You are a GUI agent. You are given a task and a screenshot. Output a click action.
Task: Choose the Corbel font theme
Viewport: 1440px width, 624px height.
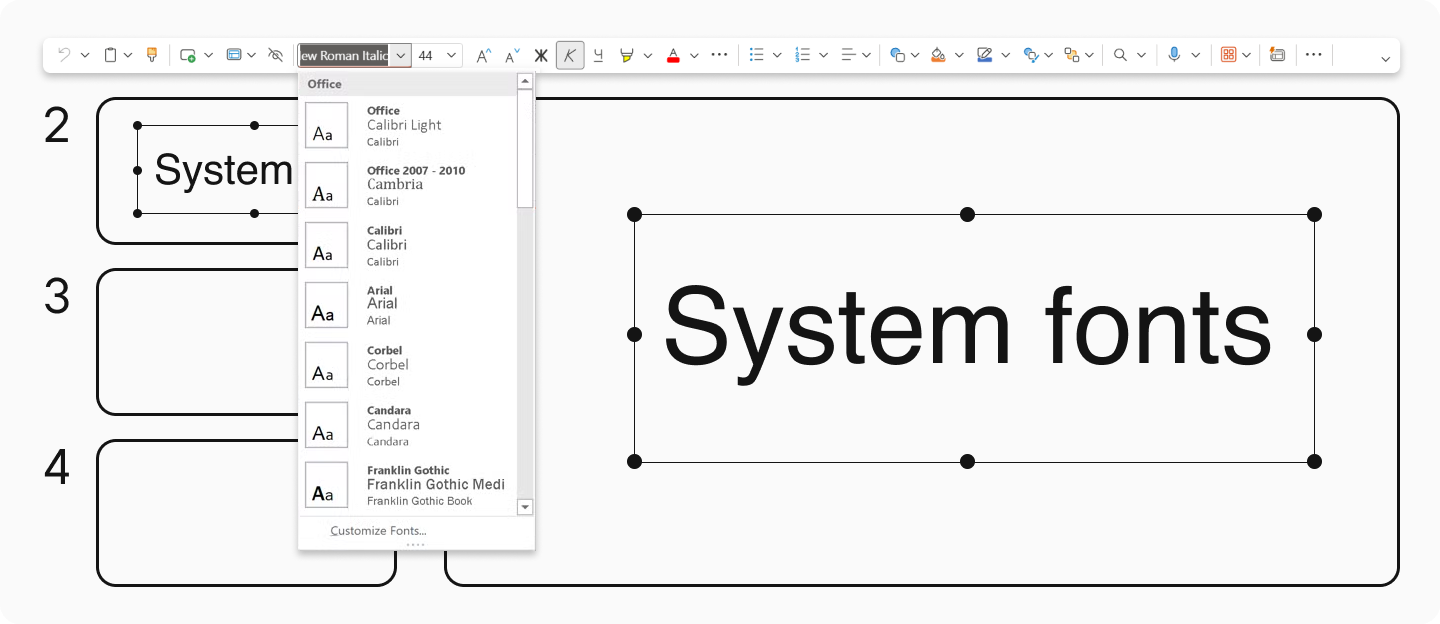(408, 366)
